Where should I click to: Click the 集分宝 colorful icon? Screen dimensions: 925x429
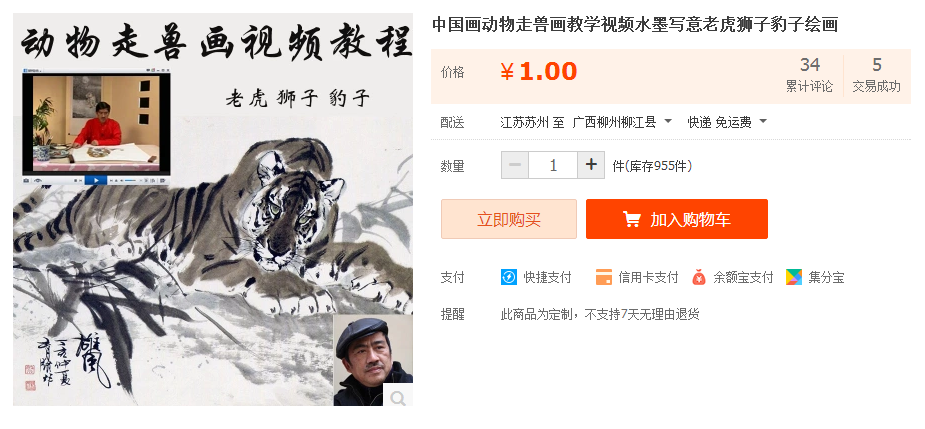pyautogui.click(x=794, y=277)
